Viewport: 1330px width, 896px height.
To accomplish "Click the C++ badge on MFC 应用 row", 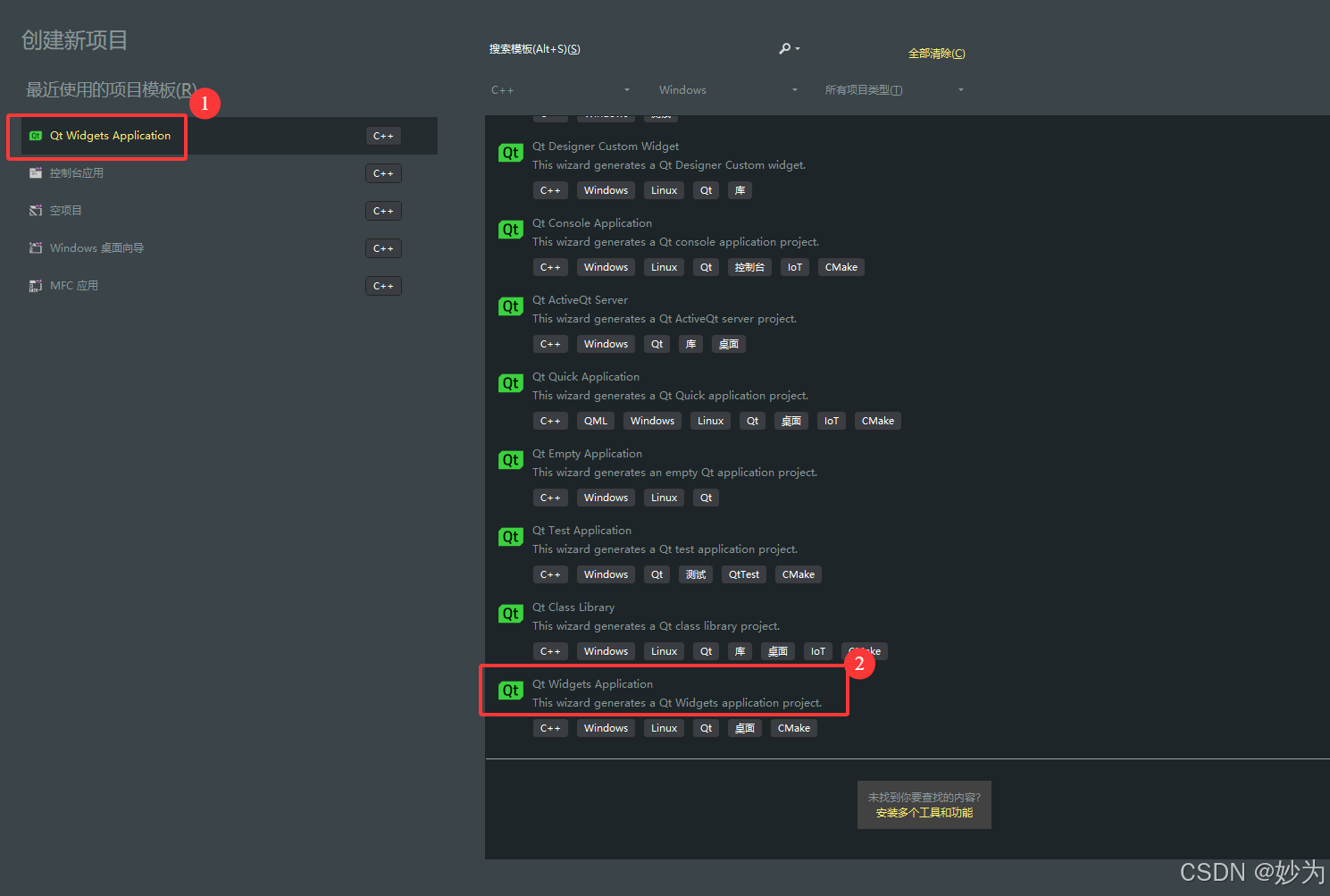I will pyautogui.click(x=383, y=286).
